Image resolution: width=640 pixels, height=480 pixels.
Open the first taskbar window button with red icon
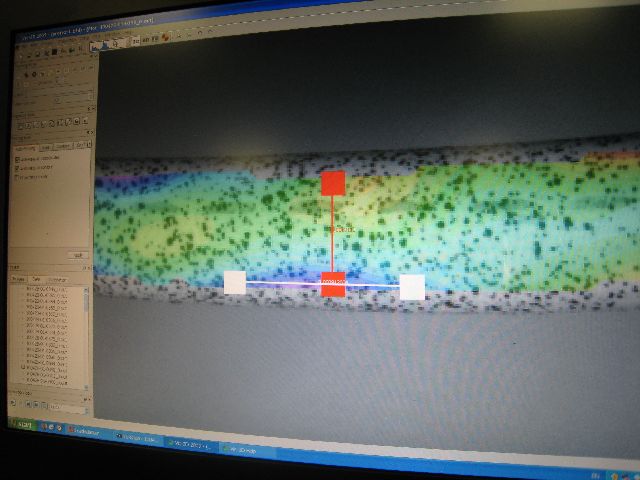click(86, 431)
